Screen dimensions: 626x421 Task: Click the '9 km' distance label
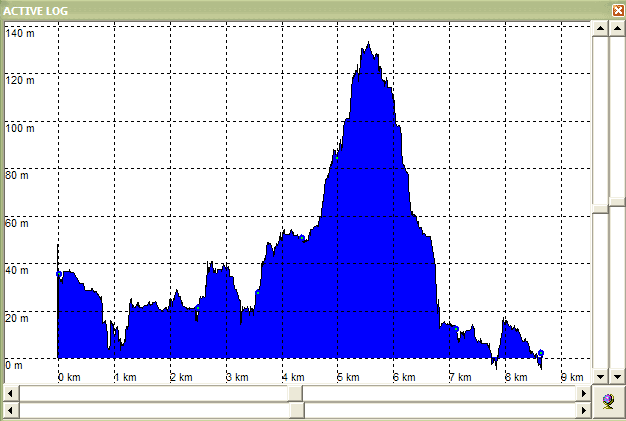(572, 378)
